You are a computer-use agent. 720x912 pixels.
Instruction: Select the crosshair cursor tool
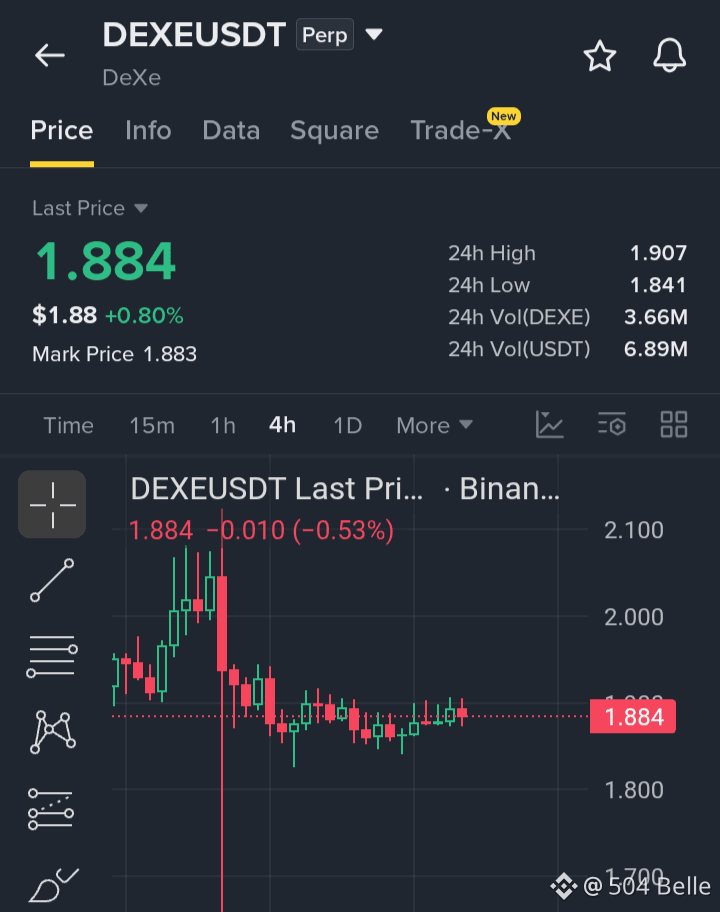pyautogui.click(x=52, y=504)
